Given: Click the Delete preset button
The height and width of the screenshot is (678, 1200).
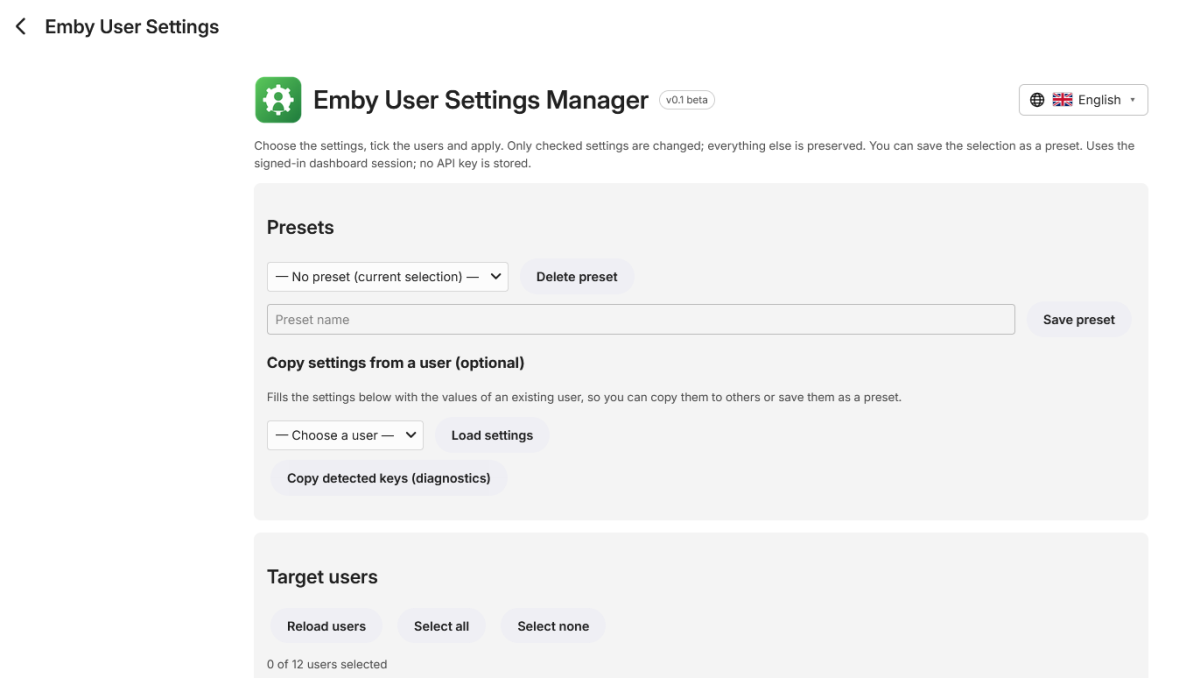Looking at the screenshot, I should pos(577,277).
